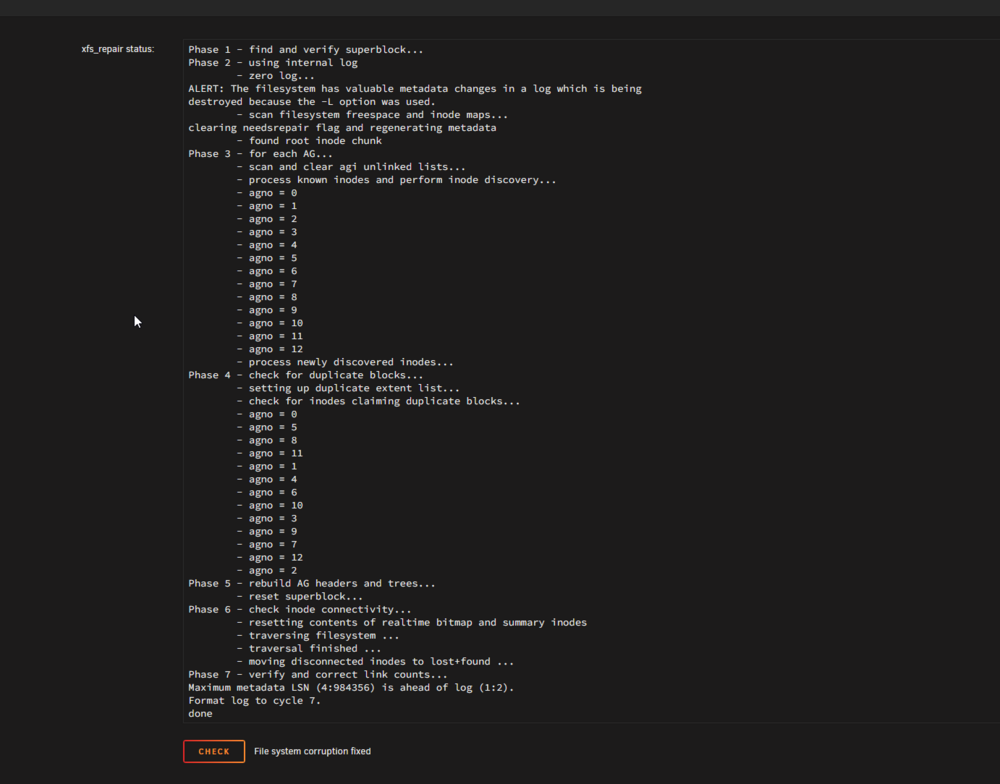Click the 'xfs_repair status:' label

point(117,49)
